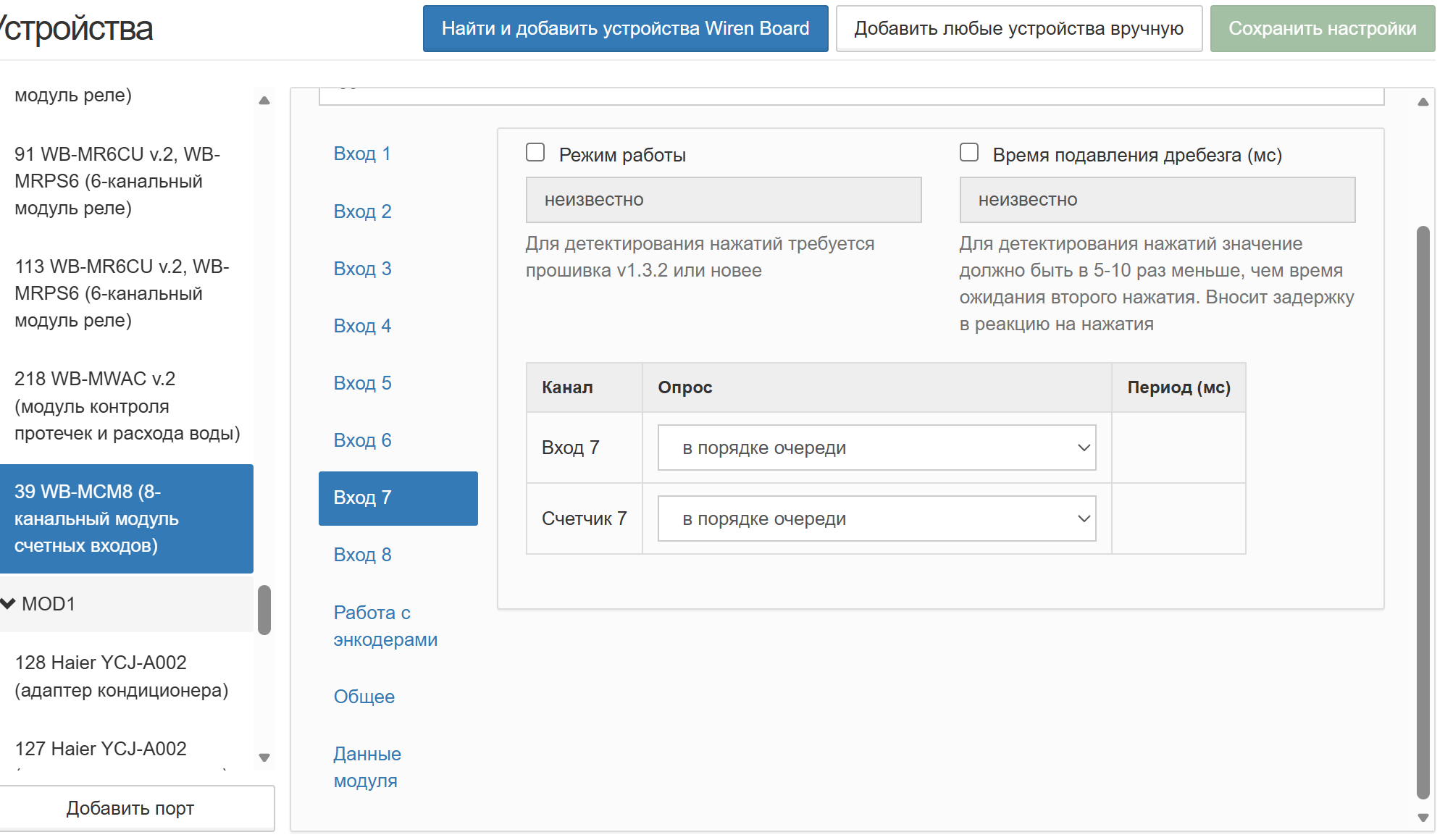1453x840 pixels.
Task: Click Добавить любые устройства вручную button
Action: click(x=1018, y=28)
